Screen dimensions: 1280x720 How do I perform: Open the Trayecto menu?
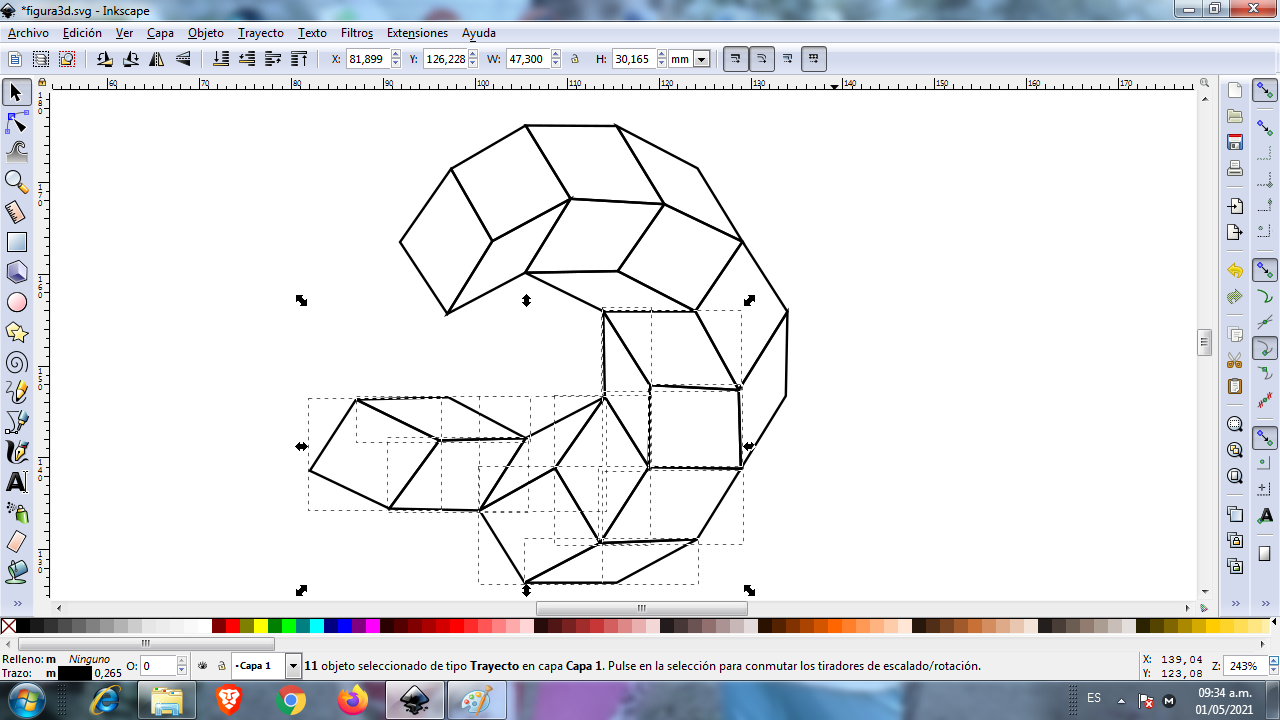(261, 33)
